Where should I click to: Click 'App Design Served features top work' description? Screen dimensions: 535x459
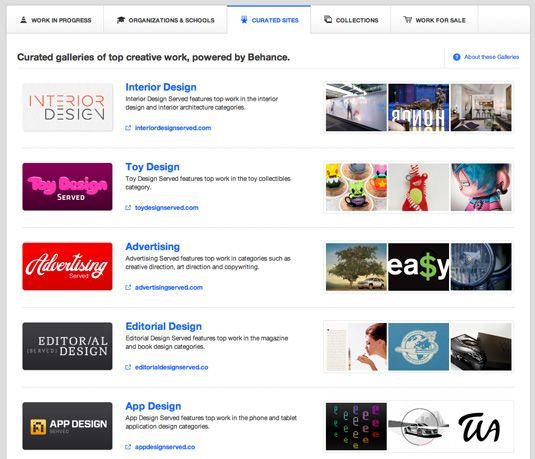pos(211,422)
